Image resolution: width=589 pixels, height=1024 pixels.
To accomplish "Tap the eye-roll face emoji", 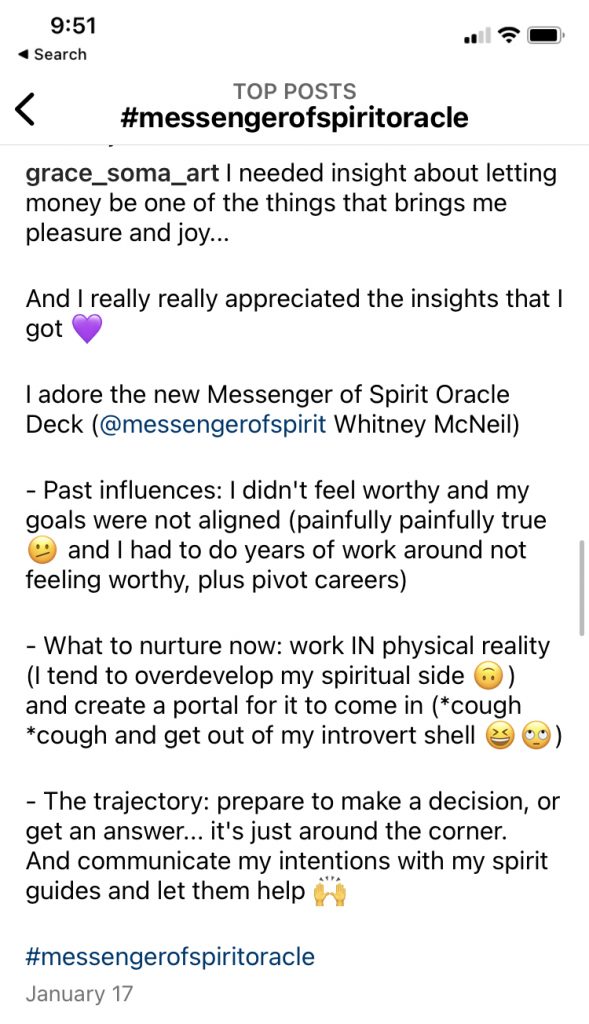I will coord(537,737).
